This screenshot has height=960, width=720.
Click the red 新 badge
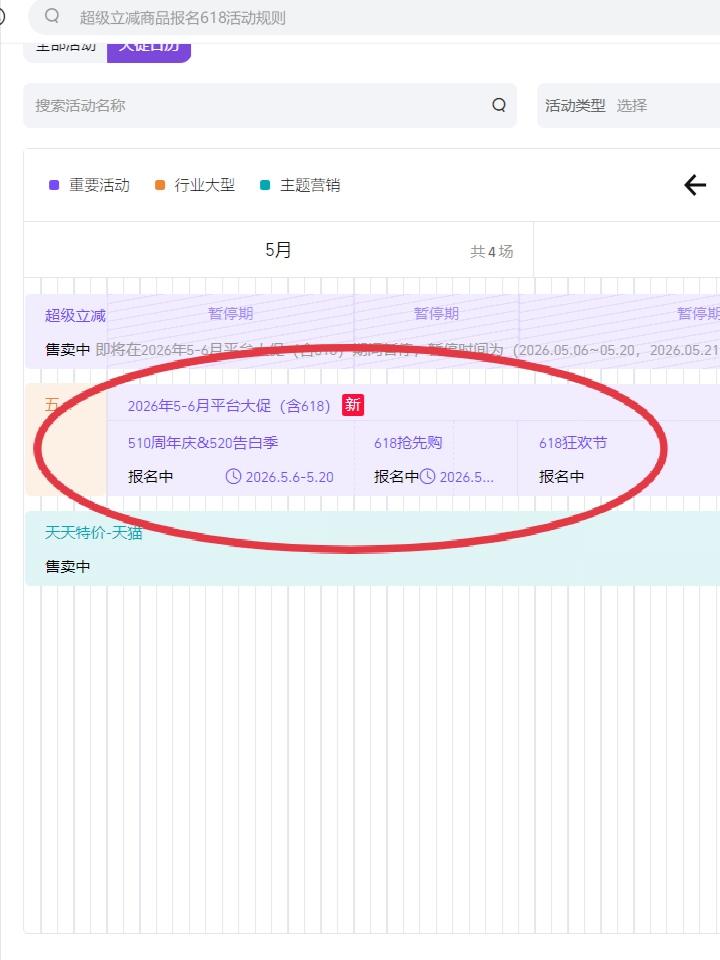tap(353, 405)
